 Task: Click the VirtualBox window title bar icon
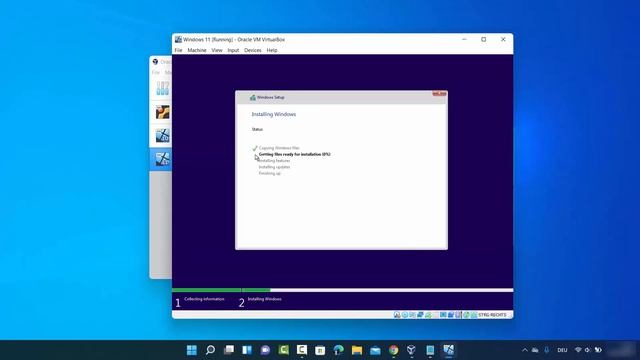pyautogui.click(x=178, y=40)
